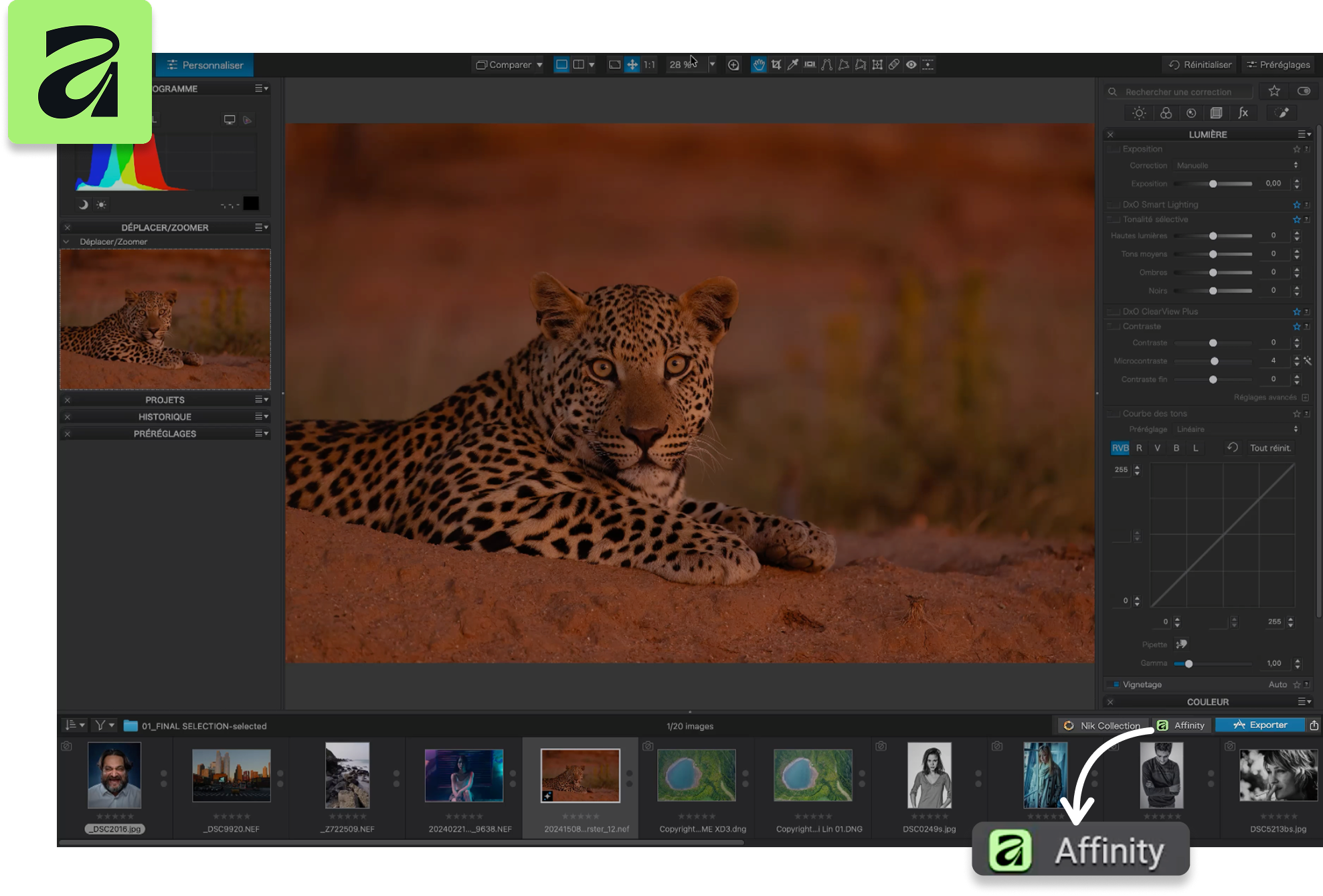Open Local Adjustments brush palette
This screenshot has height=896, width=1323.
[1283, 113]
